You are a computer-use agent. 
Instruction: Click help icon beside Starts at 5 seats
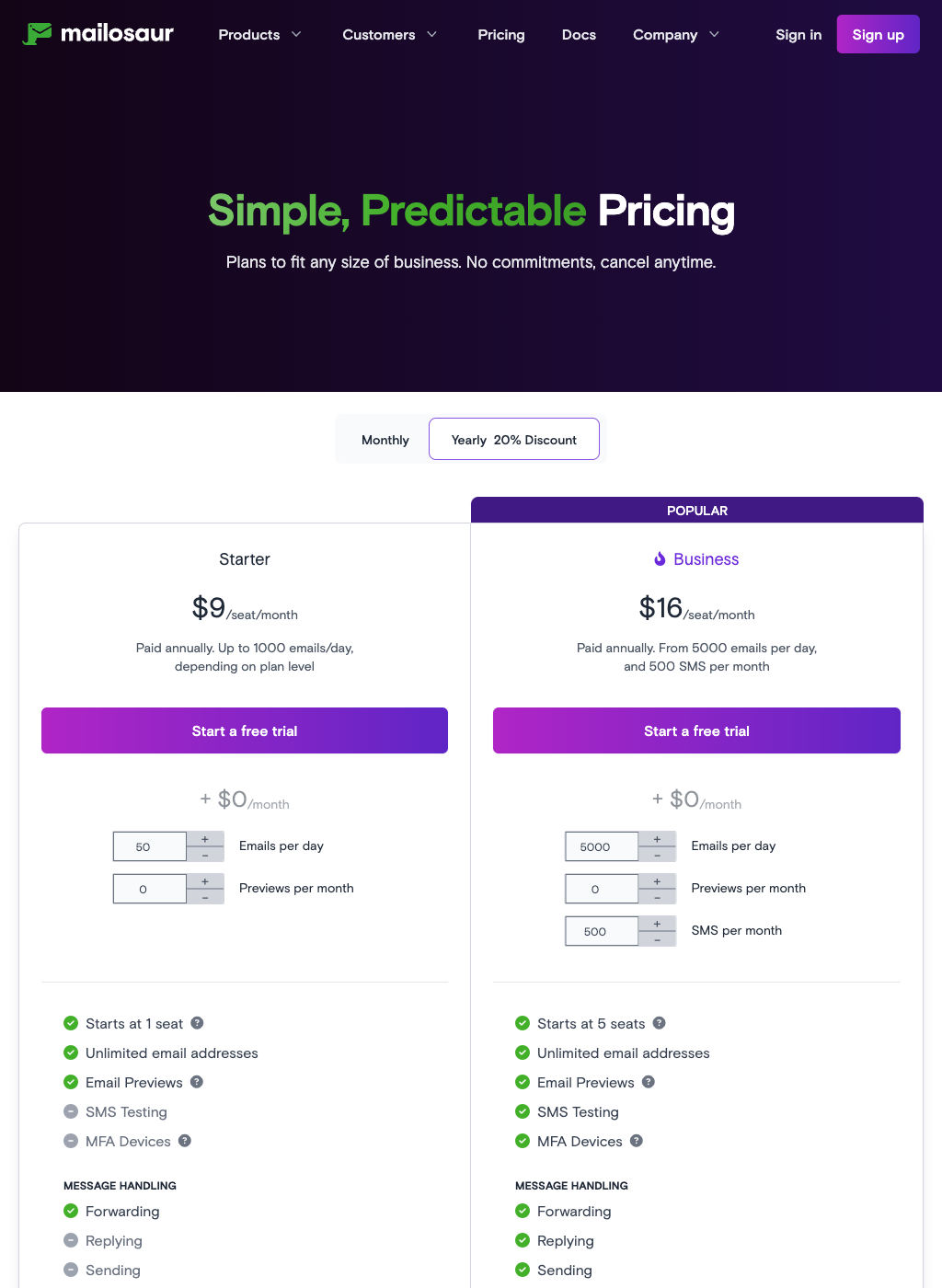pos(659,1023)
